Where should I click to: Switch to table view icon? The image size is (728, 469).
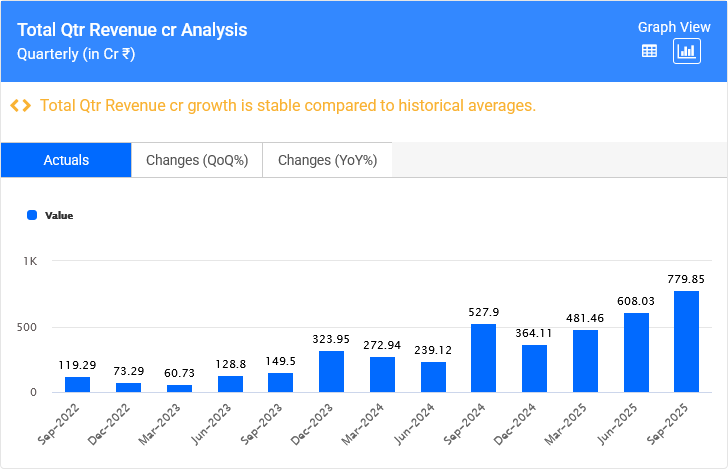tap(649, 52)
